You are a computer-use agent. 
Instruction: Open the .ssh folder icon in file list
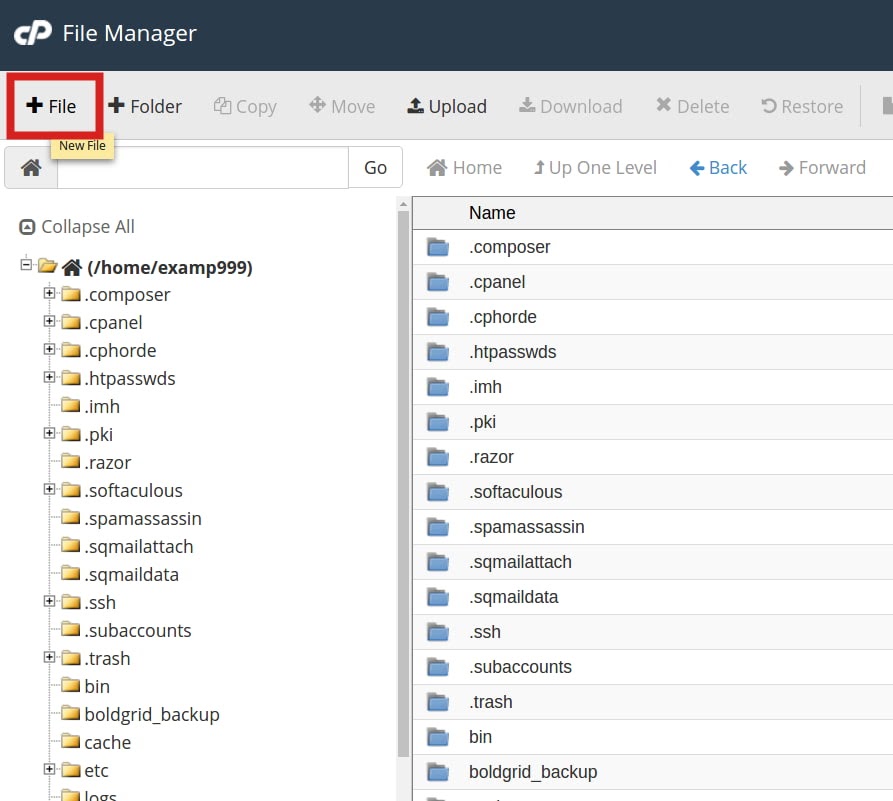pos(437,631)
